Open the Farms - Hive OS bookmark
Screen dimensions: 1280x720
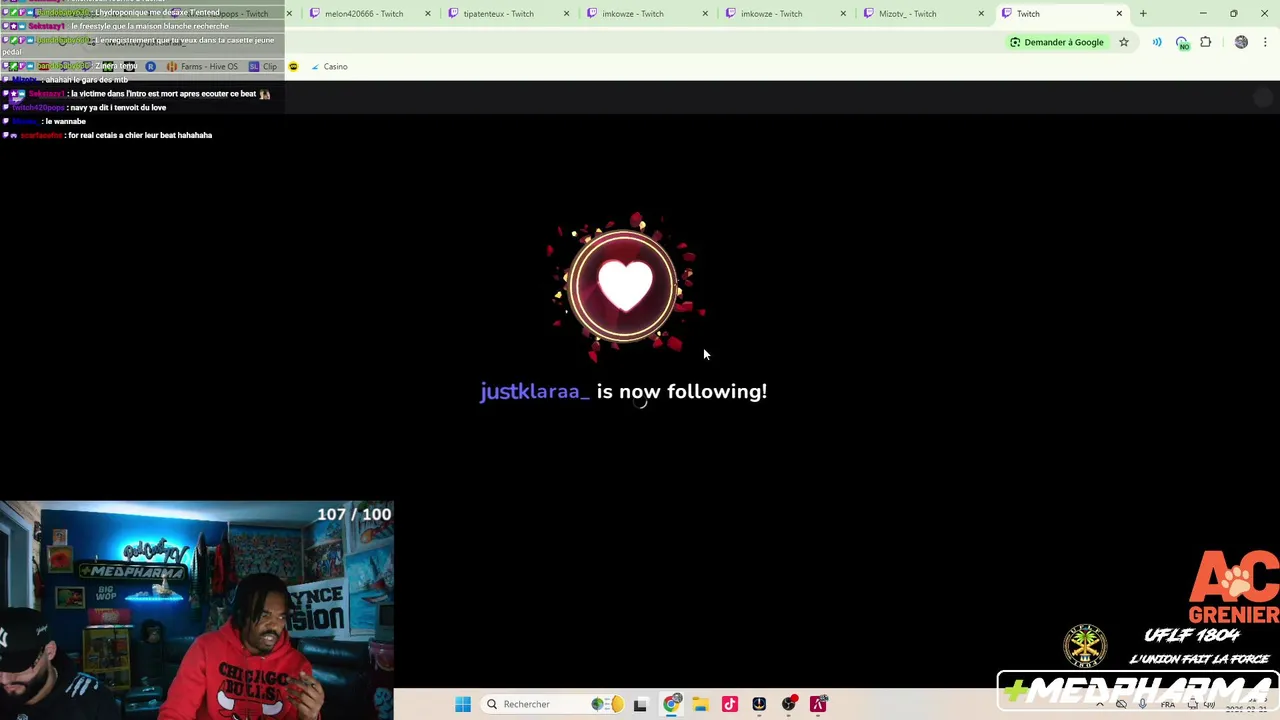pyautogui.click(x=203, y=67)
